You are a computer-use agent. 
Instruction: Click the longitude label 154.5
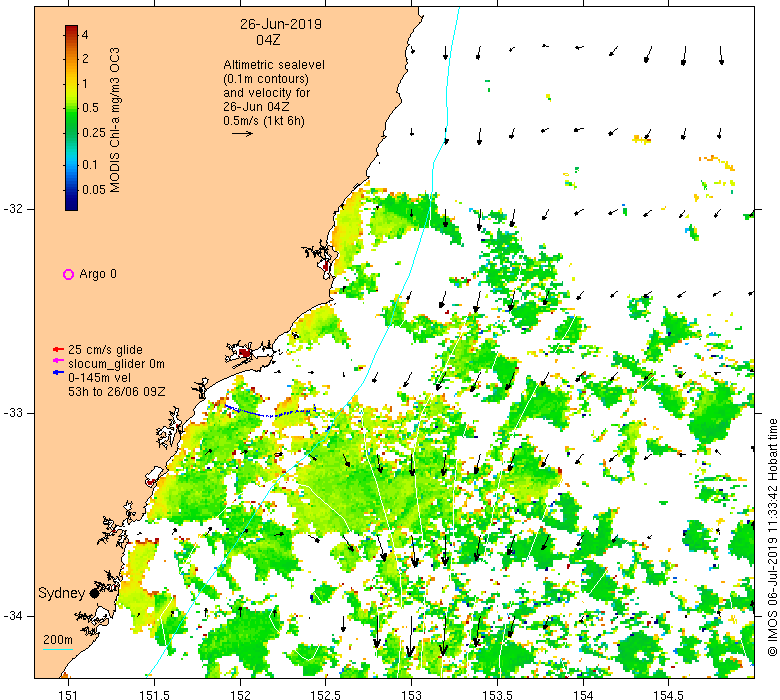pos(669,695)
